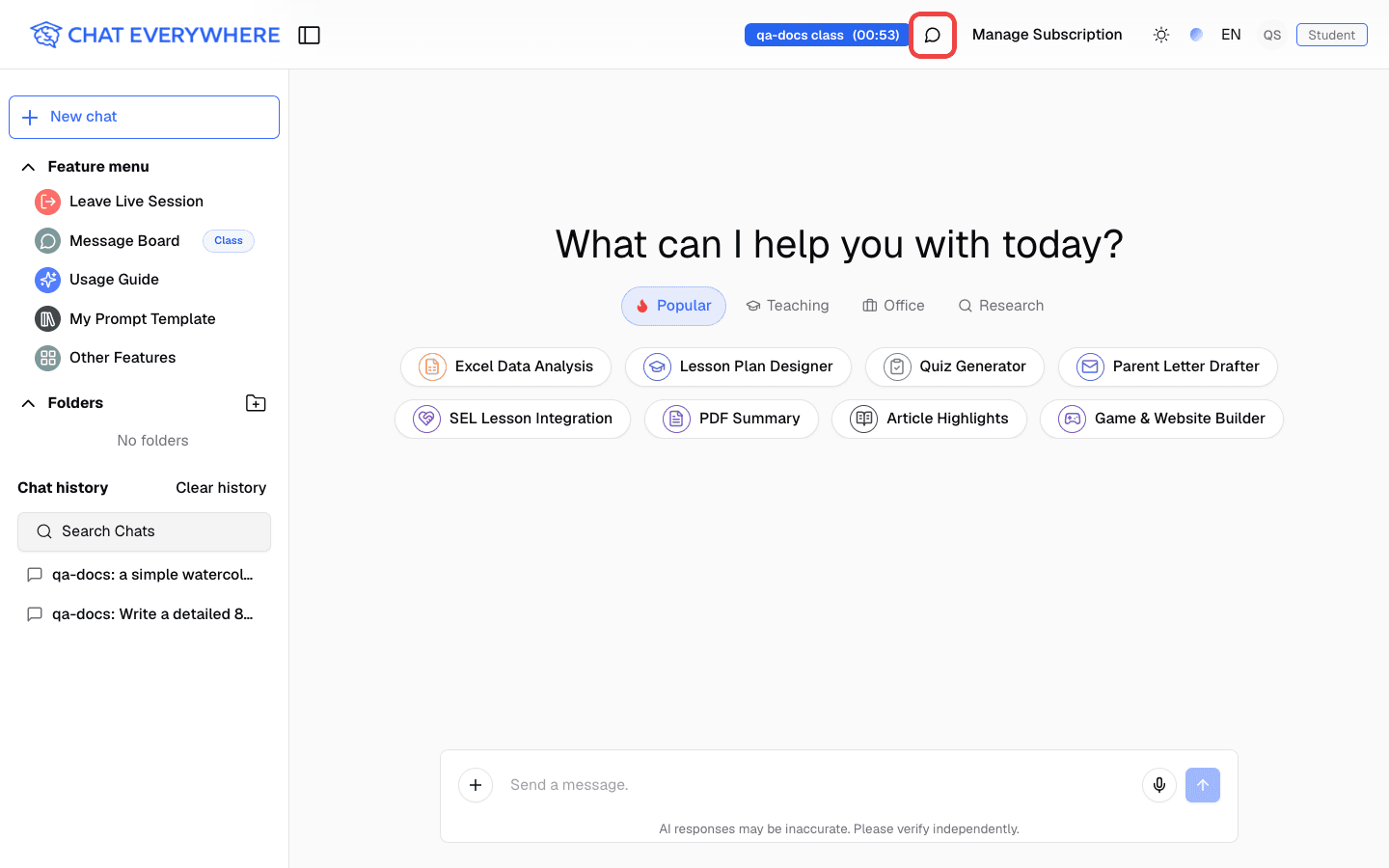Collapse the Feature menu section
Viewport: 1389px width, 868px height.
click(x=29, y=167)
